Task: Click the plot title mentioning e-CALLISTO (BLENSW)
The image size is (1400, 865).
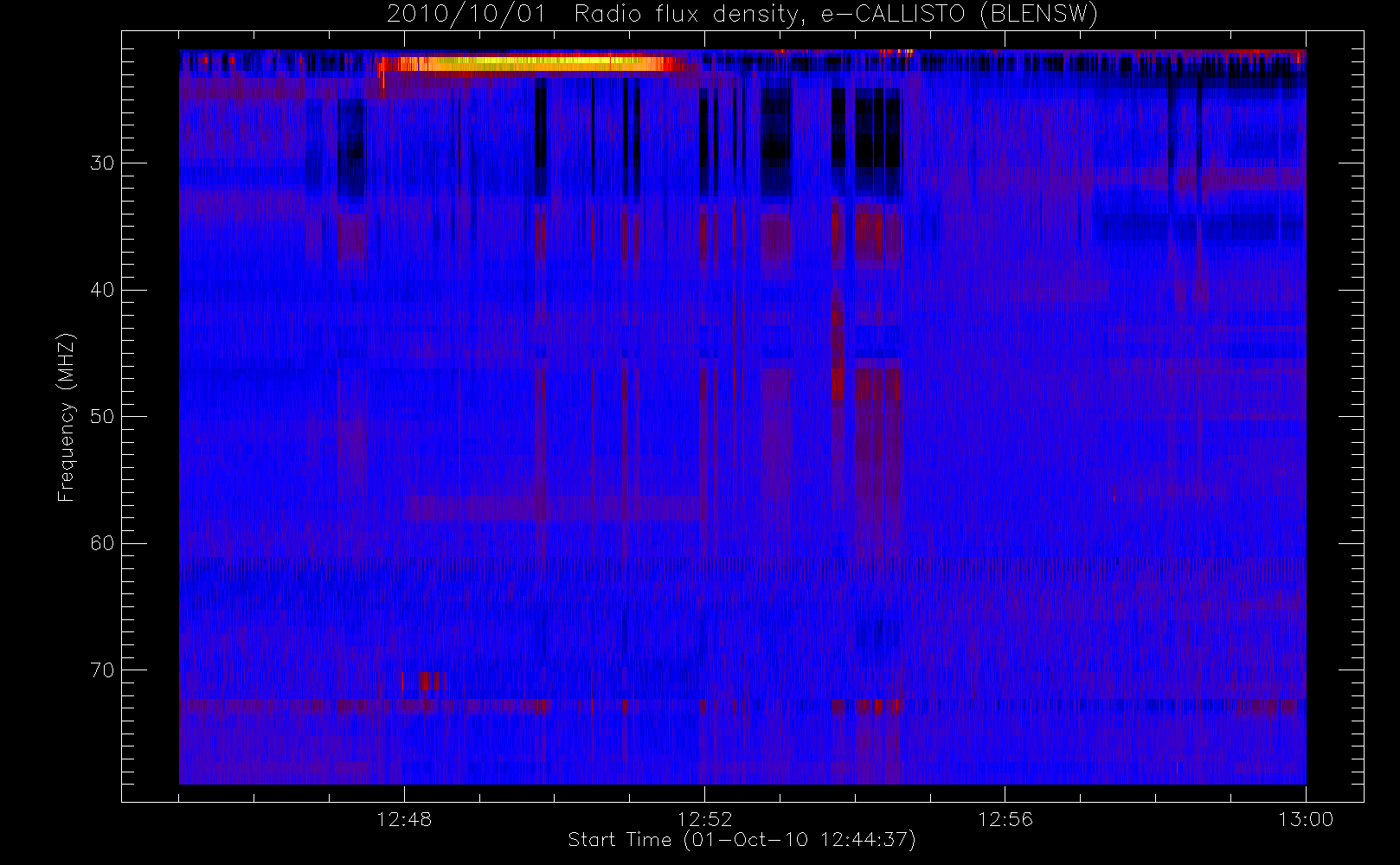Action: [742, 14]
